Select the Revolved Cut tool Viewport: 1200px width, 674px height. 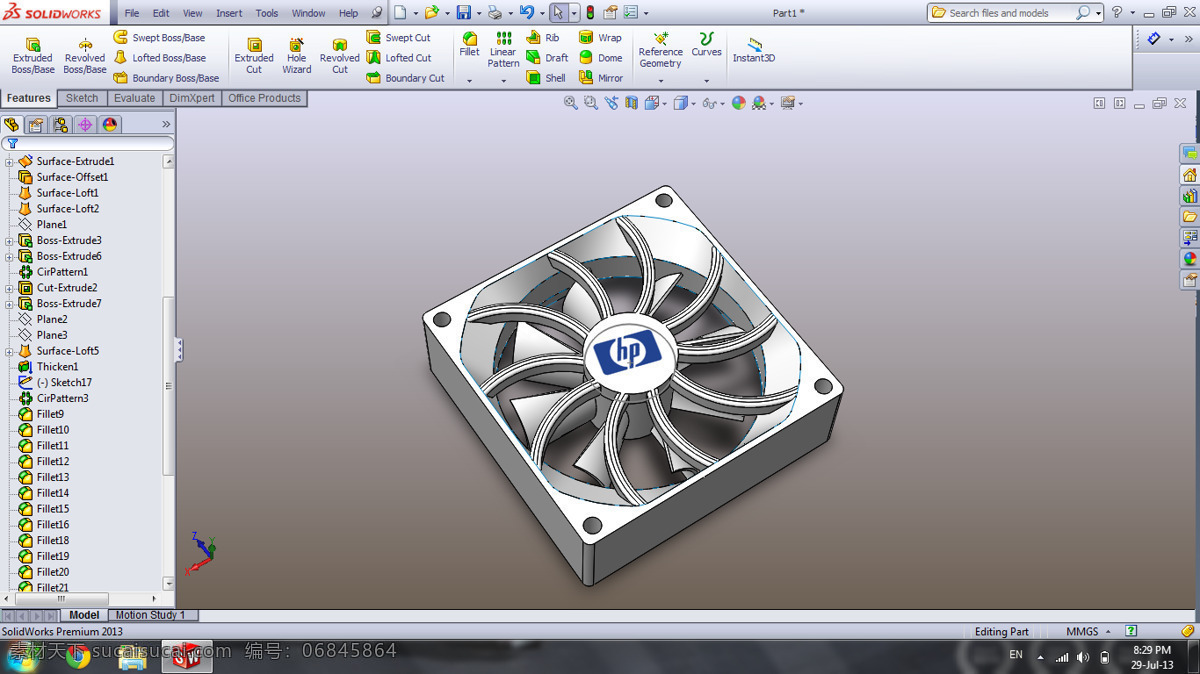[340, 57]
